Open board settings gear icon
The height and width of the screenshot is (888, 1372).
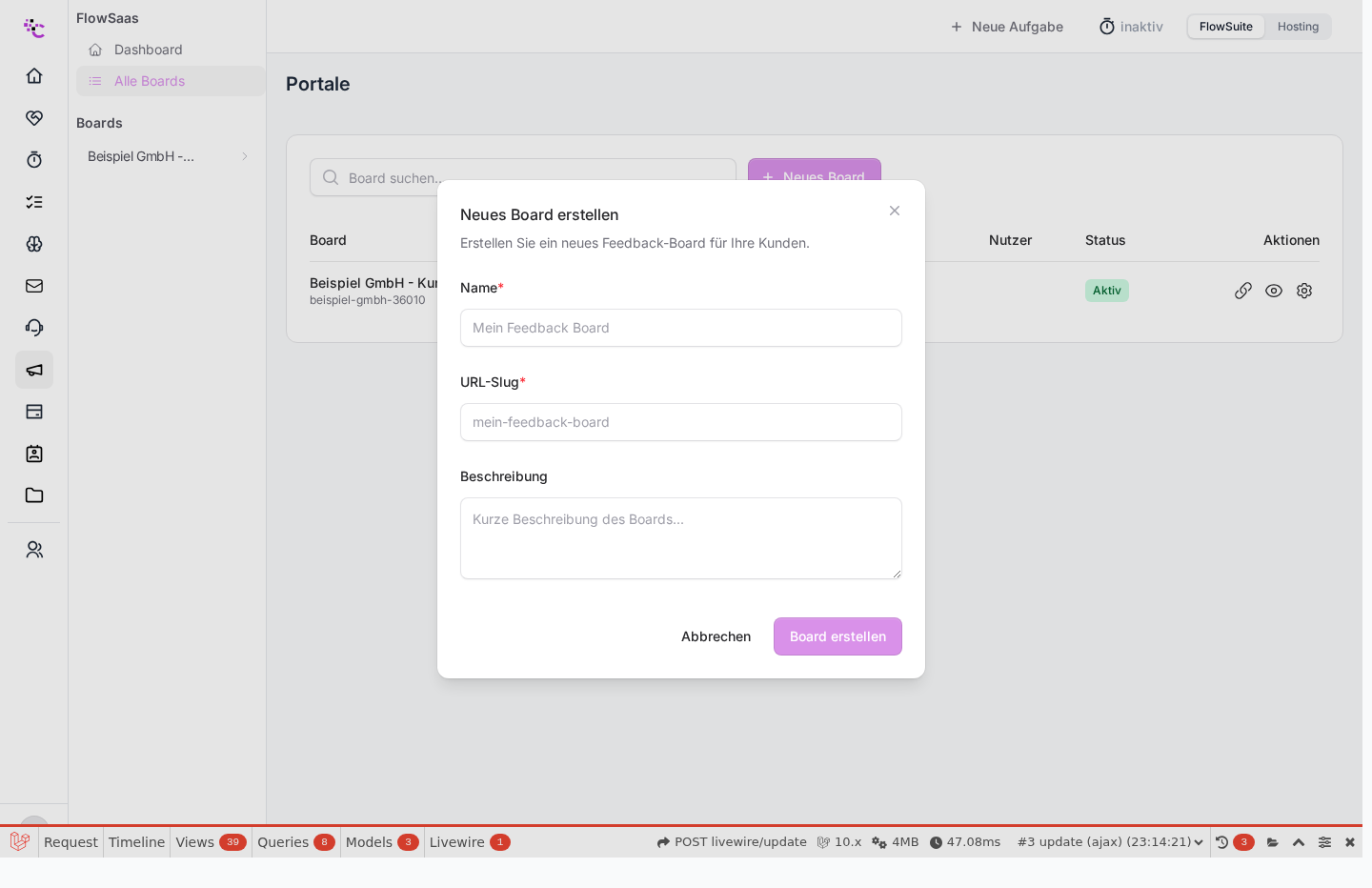pos(1304,291)
